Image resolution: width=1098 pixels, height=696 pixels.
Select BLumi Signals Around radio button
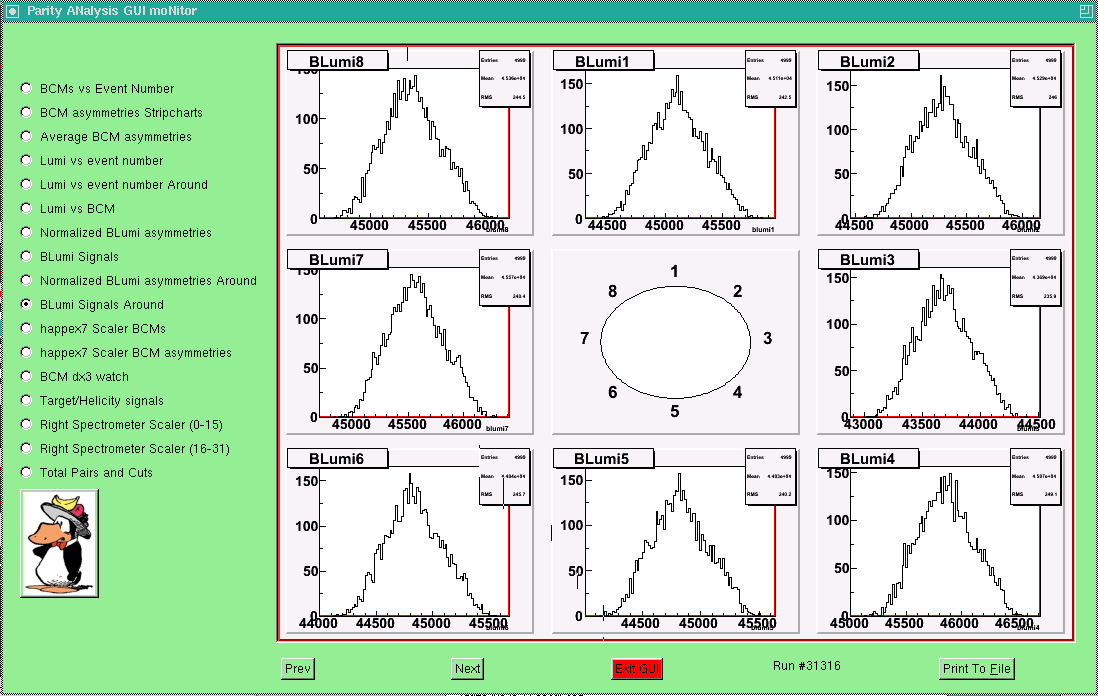coord(27,304)
